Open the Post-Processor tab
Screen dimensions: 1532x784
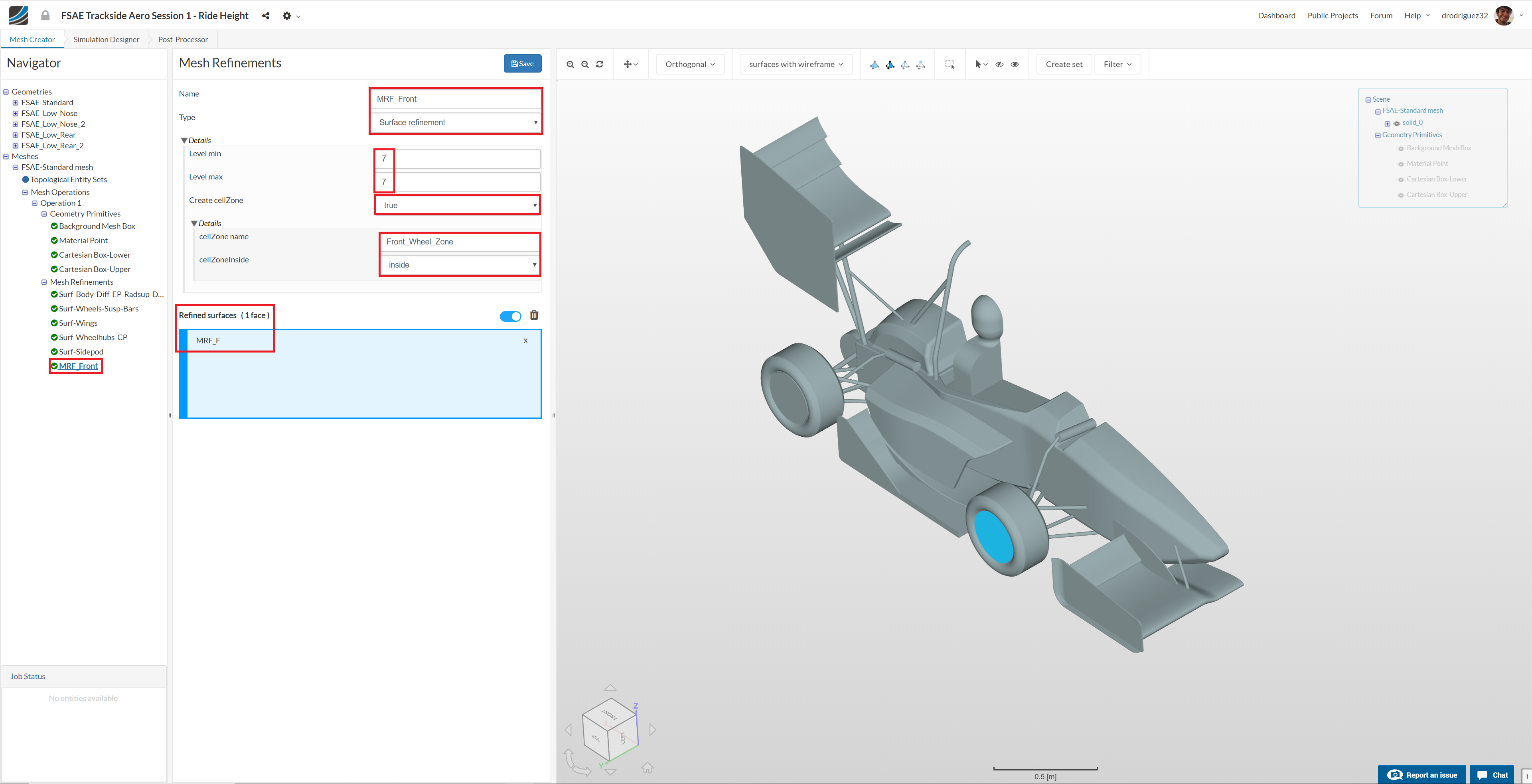[183, 40]
